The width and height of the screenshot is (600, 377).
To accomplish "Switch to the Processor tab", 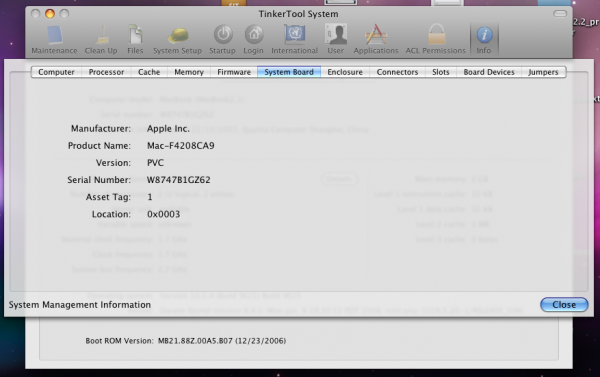I will [x=106, y=72].
